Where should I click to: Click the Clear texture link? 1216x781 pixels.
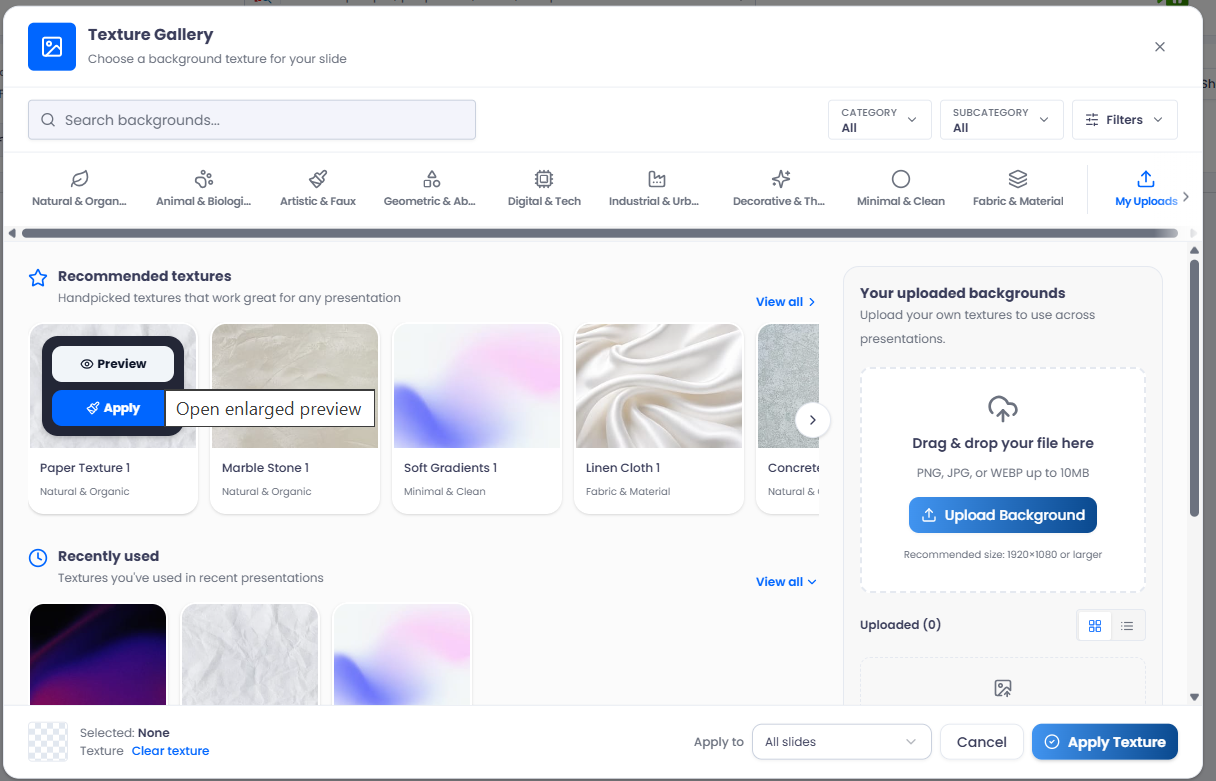coord(170,751)
